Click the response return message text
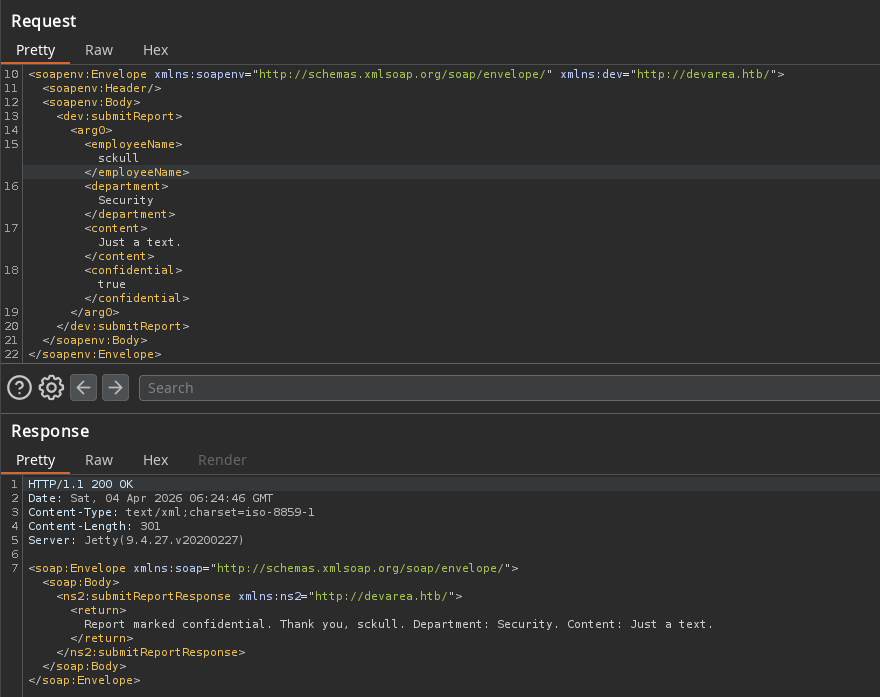The image size is (880, 697). [398, 624]
